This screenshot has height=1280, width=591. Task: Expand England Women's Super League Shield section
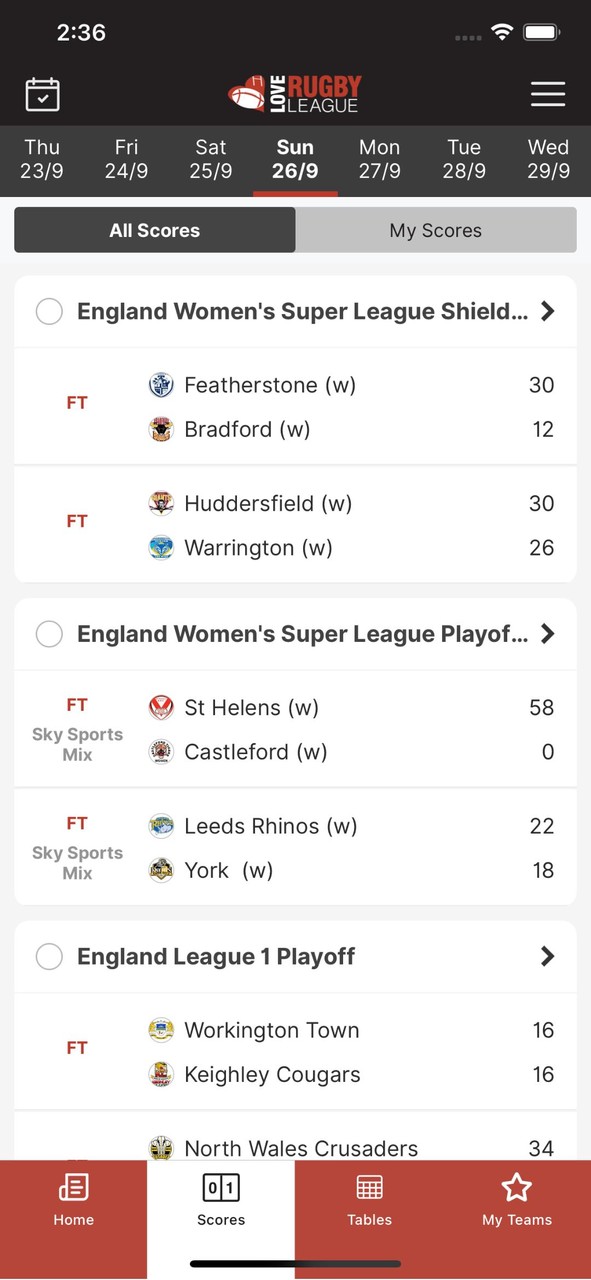point(547,311)
